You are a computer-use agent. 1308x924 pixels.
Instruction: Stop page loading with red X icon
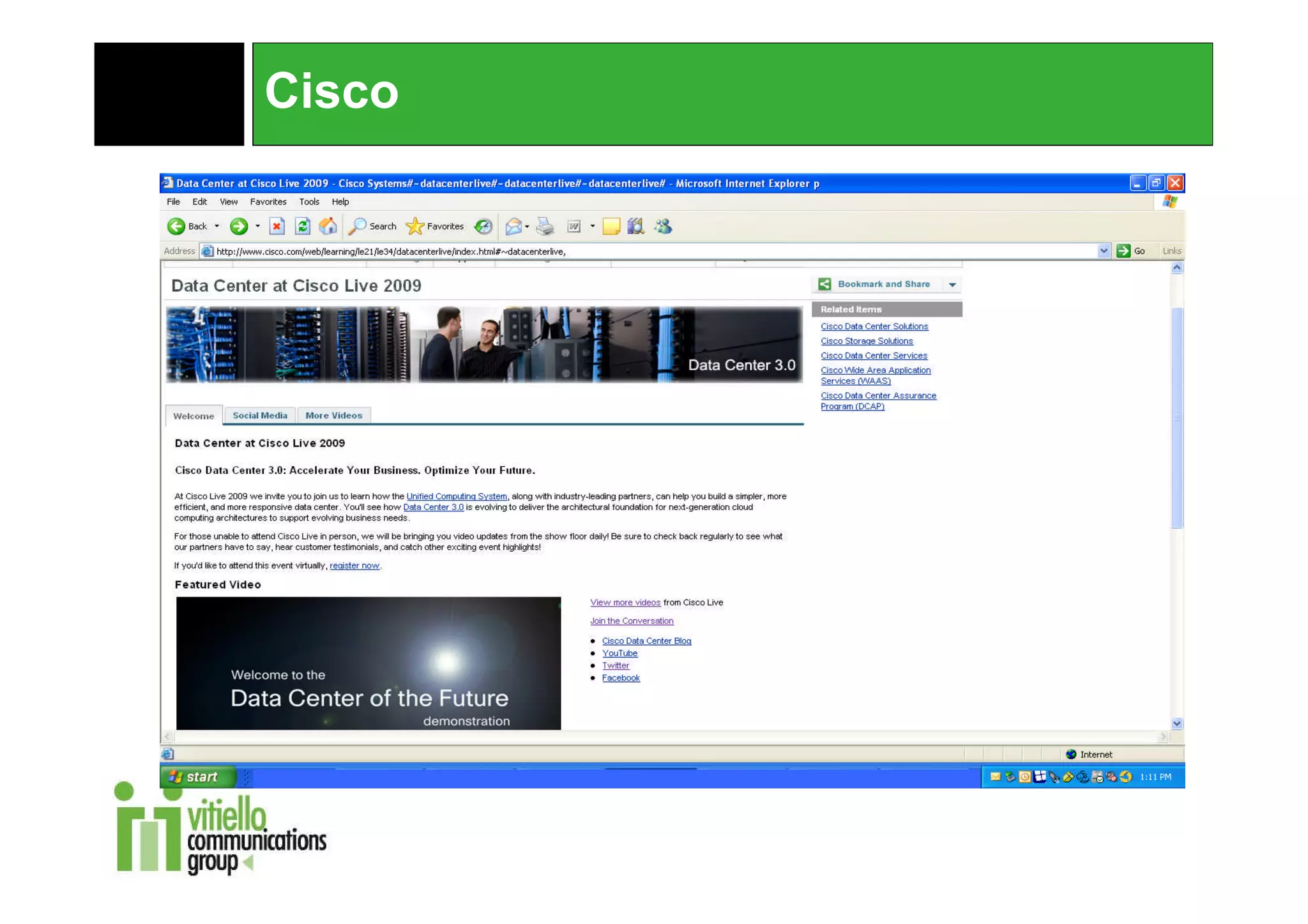pos(277,226)
